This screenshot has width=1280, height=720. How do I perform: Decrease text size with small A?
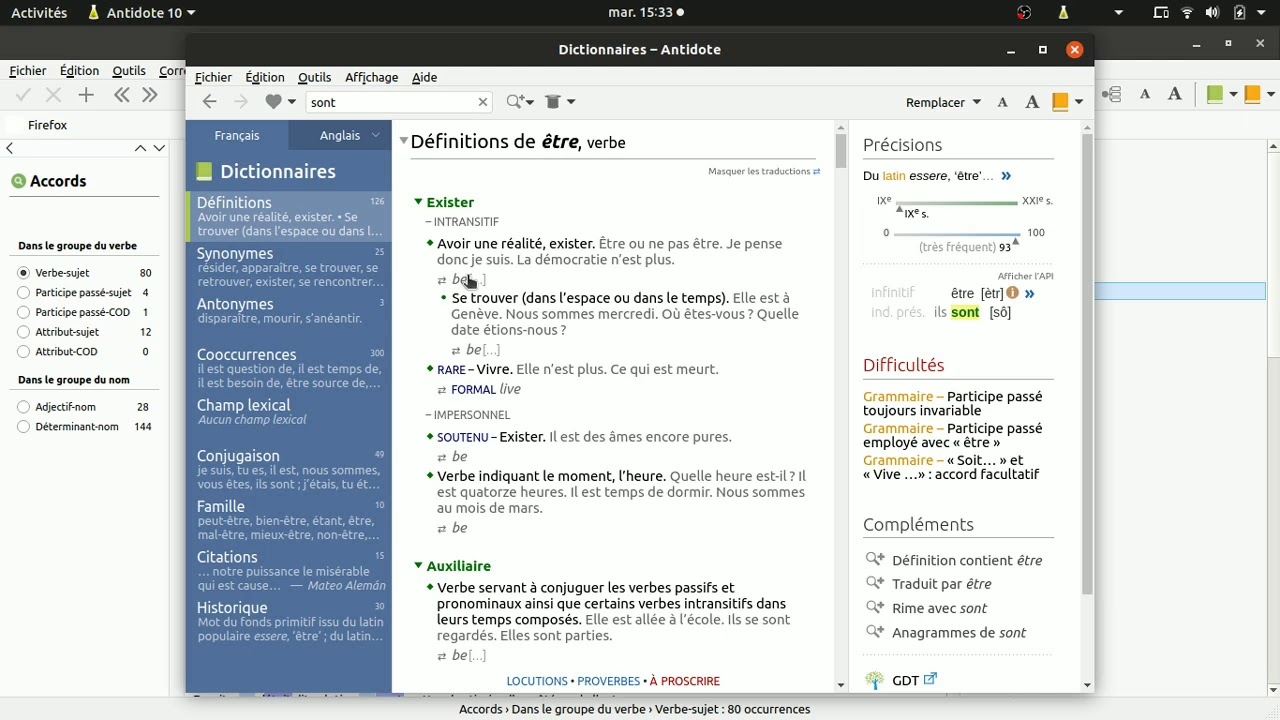pos(1003,102)
